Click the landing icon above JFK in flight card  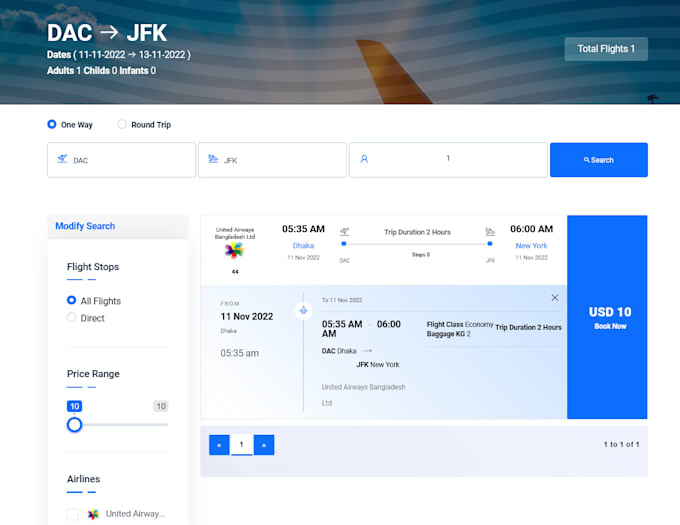click(x=490, y=232)
